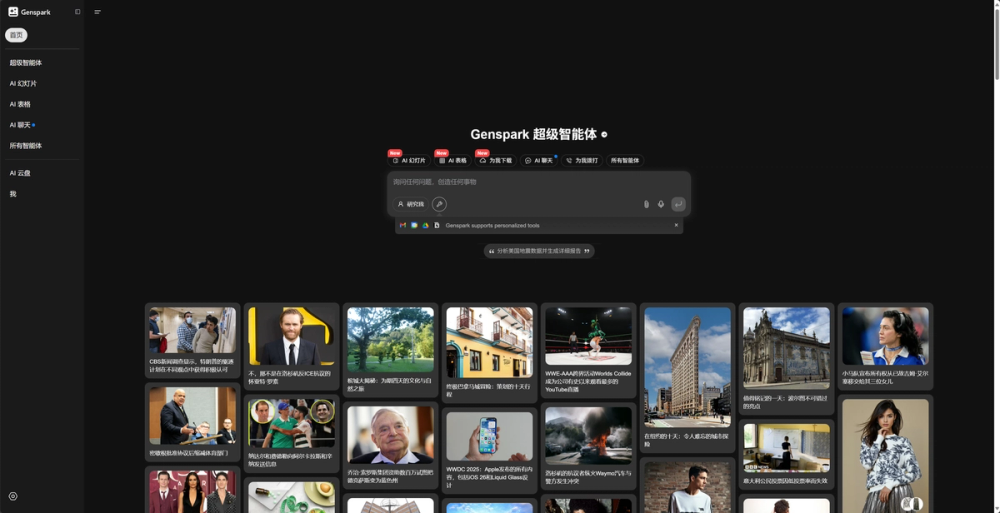This screenshot has height=513, width=1000.
Task: Click the AI 聊天 chip above input
Action: (539, 161)
